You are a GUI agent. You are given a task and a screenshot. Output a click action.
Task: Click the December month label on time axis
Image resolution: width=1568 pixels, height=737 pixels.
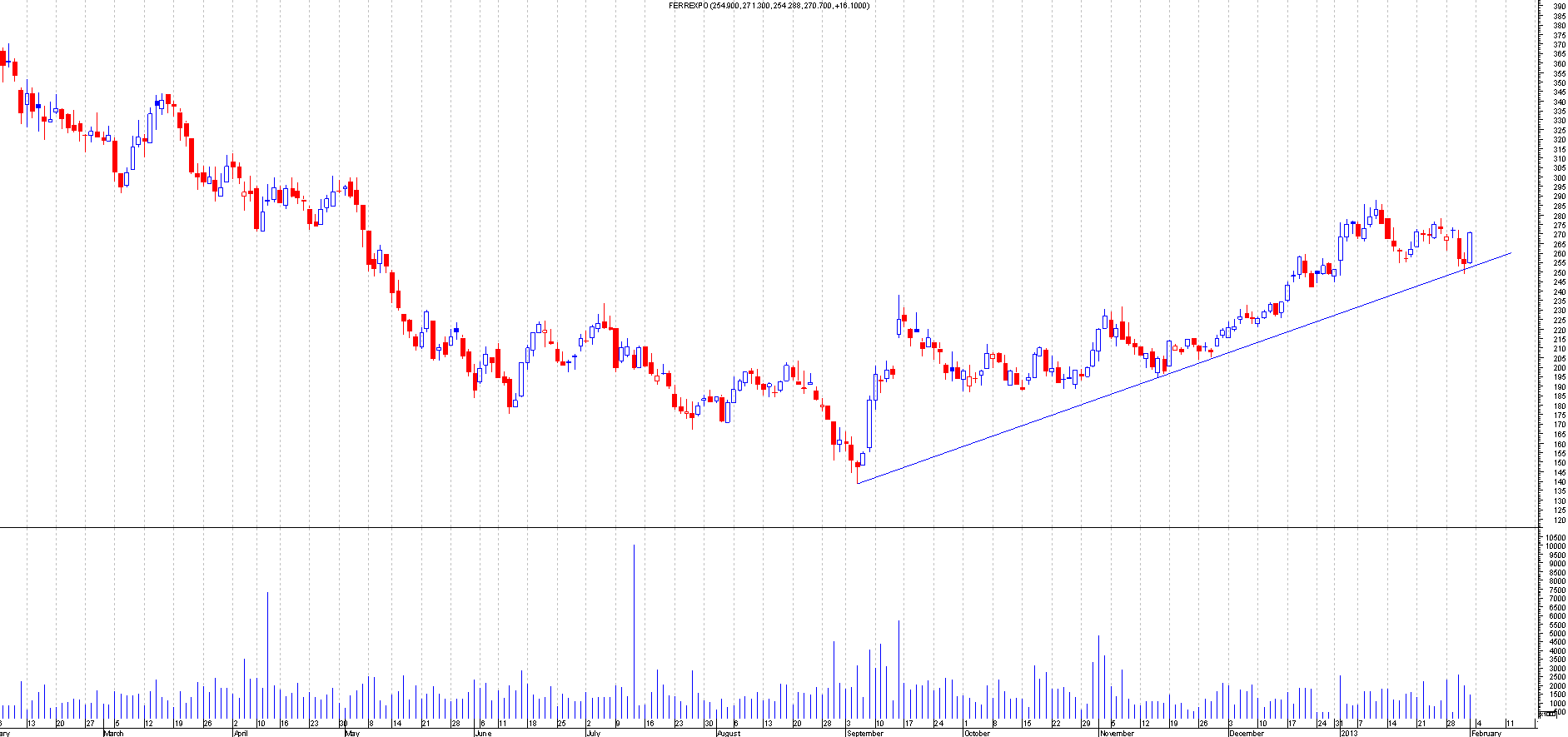(1247, 734)
